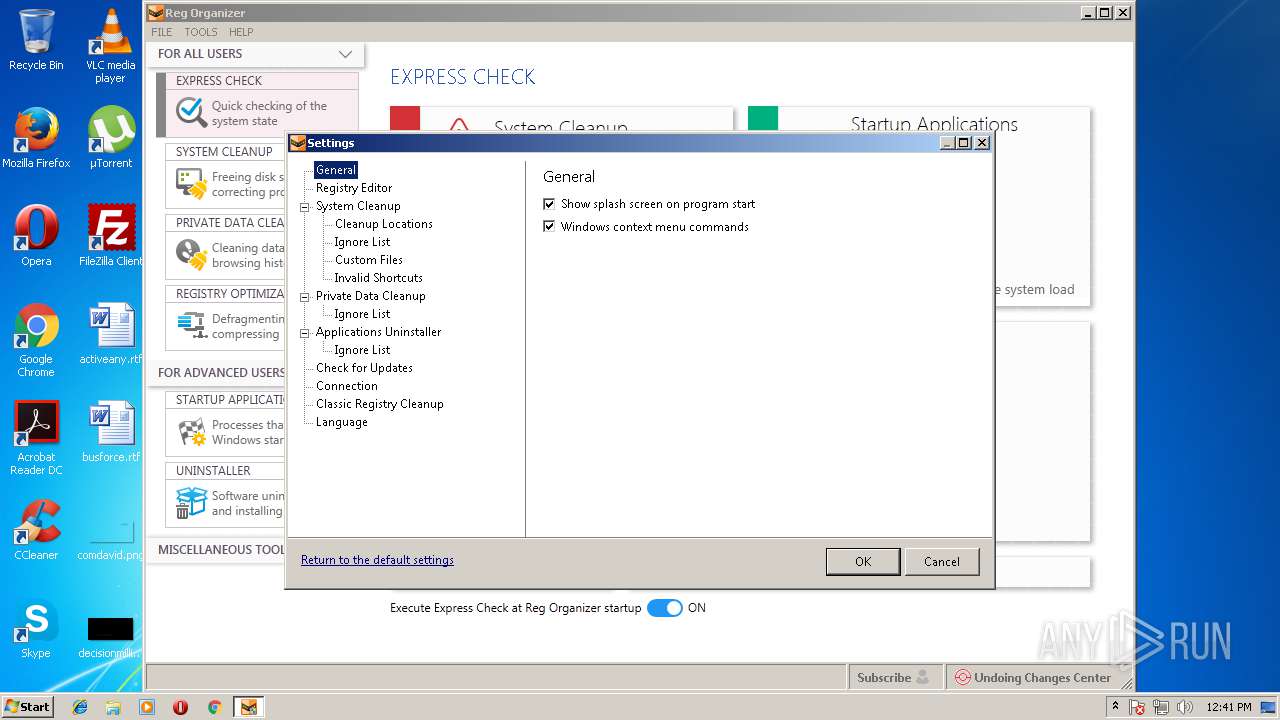
Task: Open Opera desktop shortcut
Action: [x=36, y=235]
